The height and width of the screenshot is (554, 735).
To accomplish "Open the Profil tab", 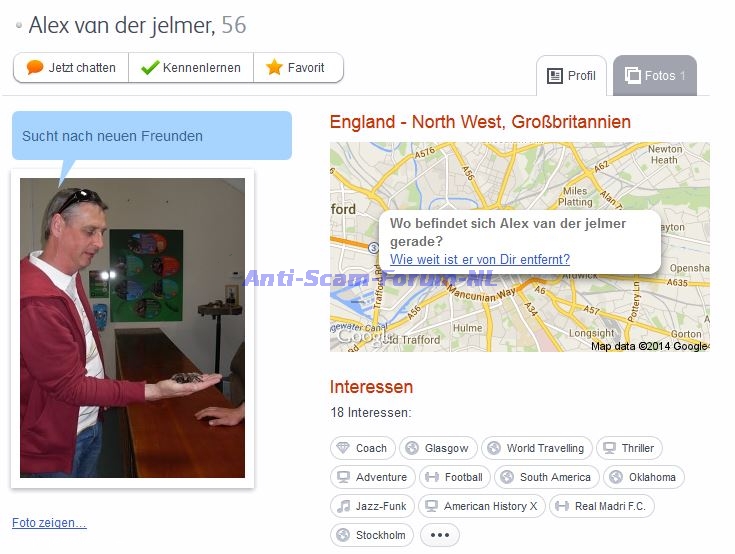I will (571, 76).
